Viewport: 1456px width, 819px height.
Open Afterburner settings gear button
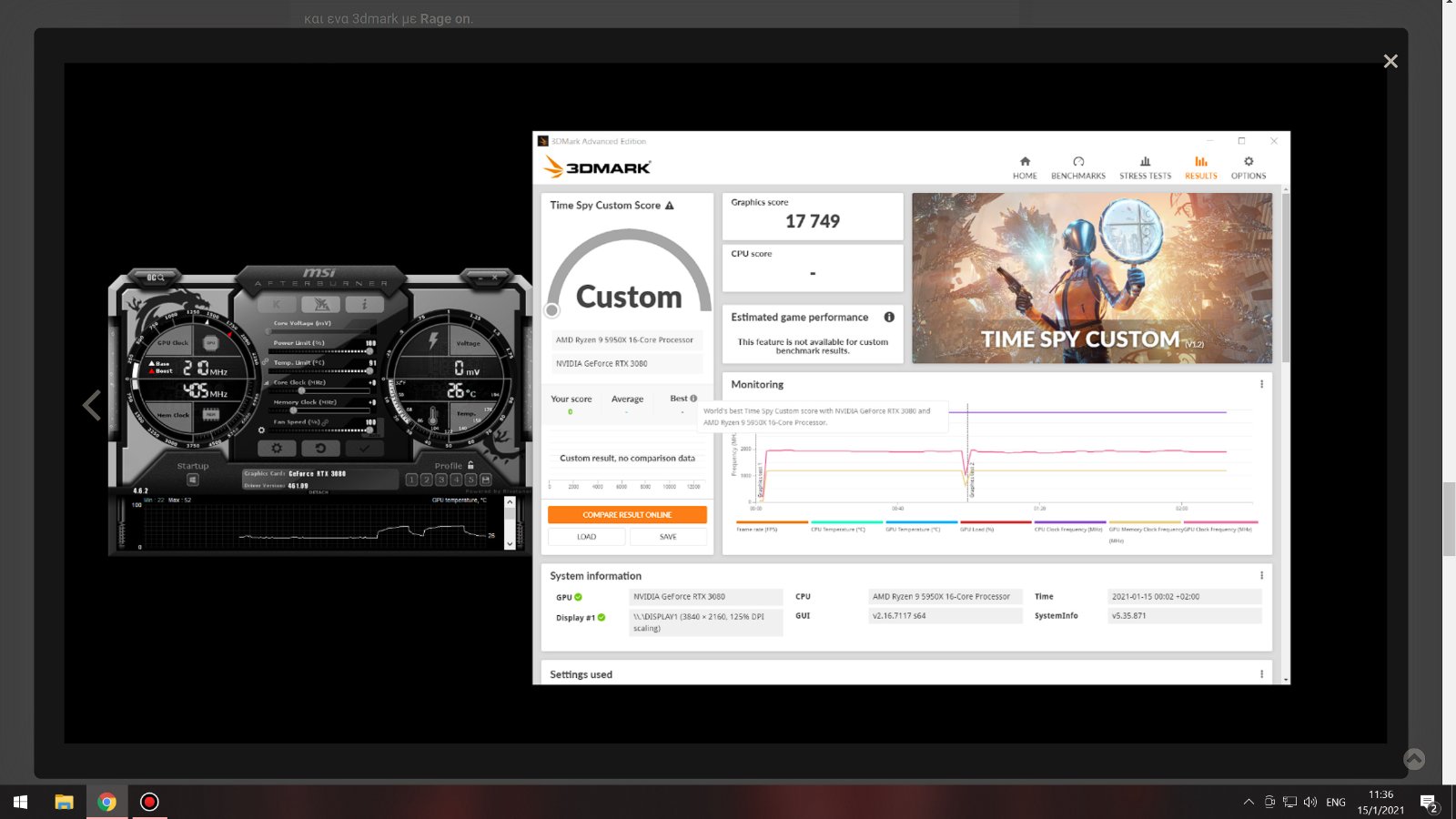(x=277, y=449)
